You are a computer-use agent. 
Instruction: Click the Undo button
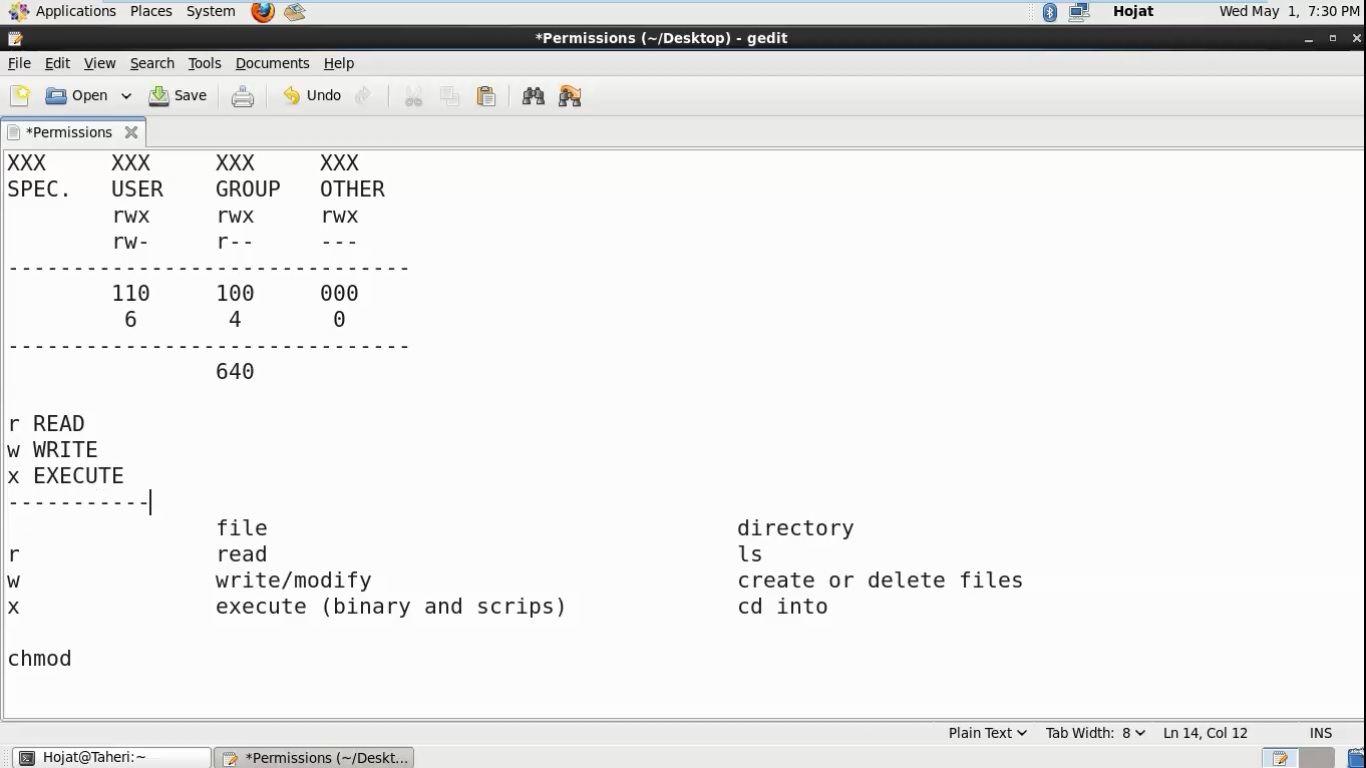pos(312,96)
